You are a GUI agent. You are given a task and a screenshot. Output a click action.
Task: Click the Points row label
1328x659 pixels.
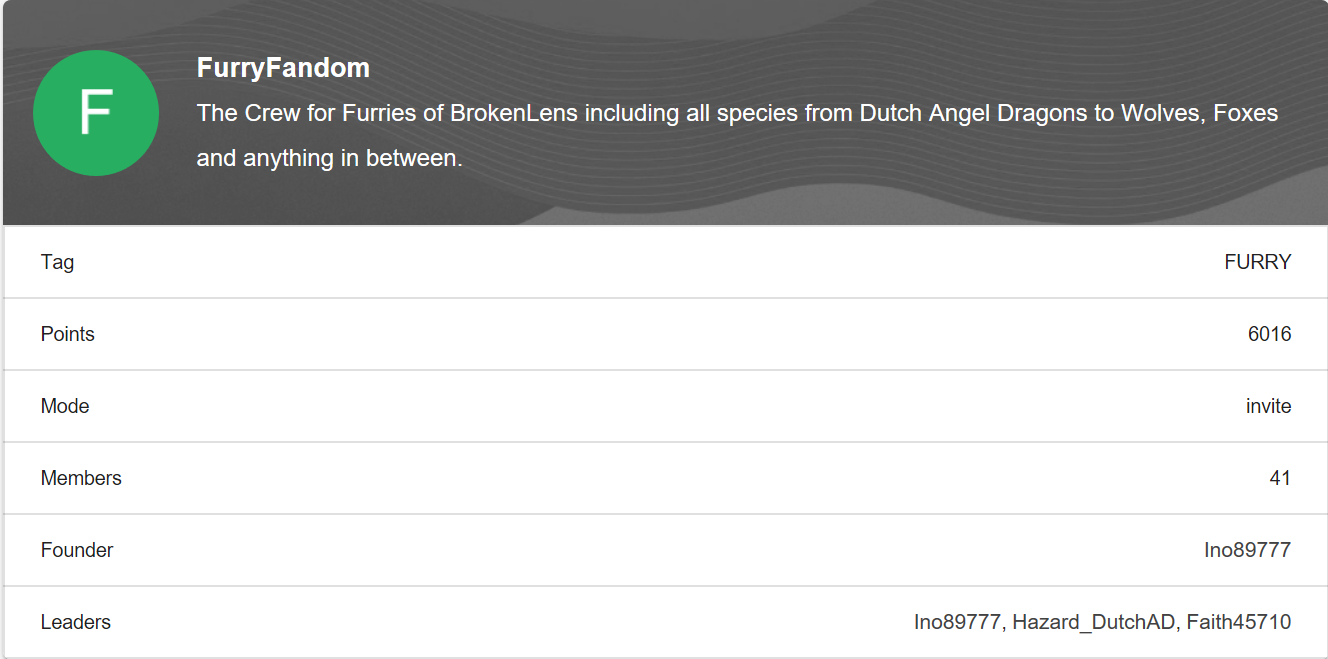68,334
